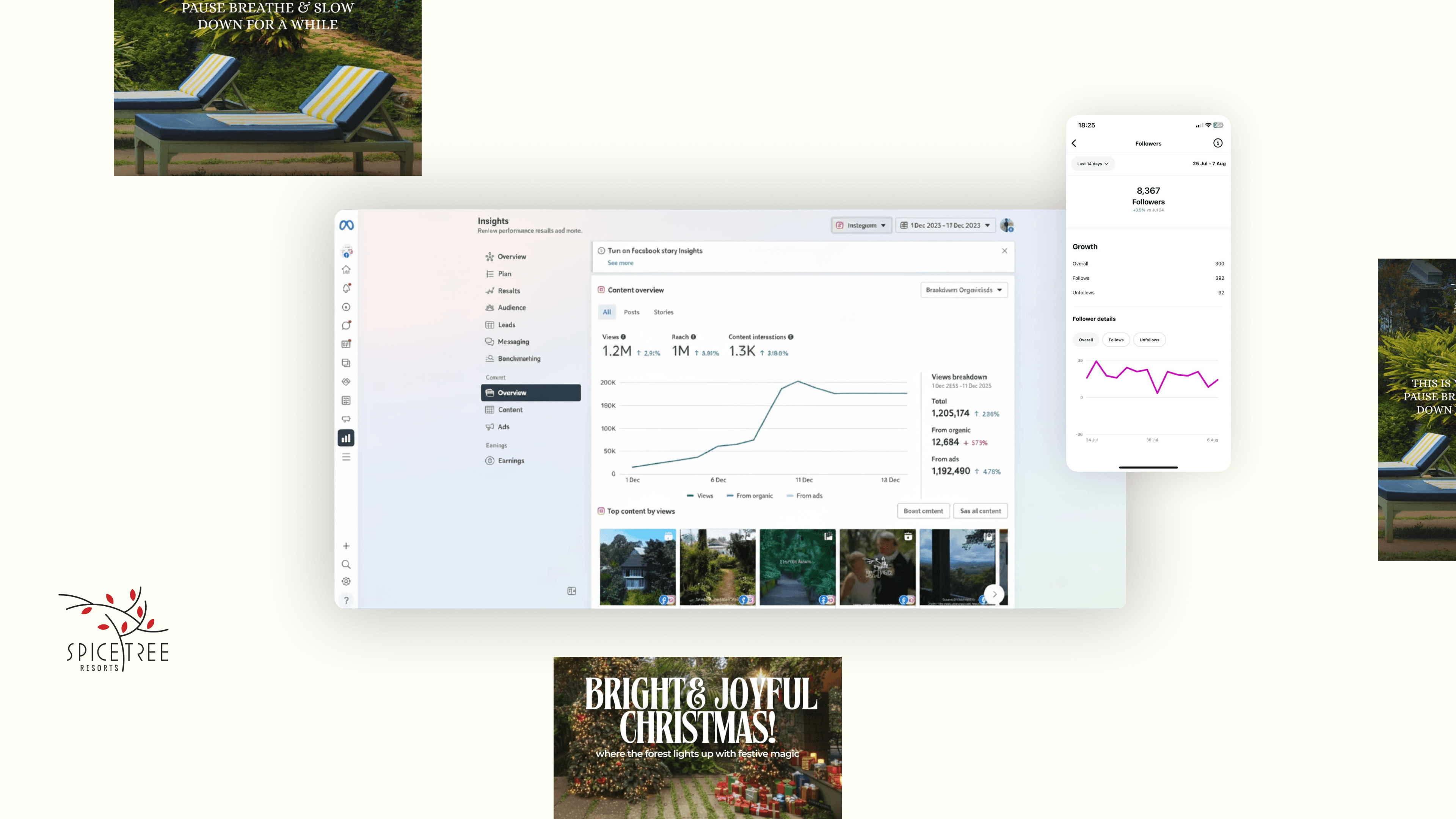Select the Unfollows filter chip
This screenshot has width=1456, height=819.
1149,340
